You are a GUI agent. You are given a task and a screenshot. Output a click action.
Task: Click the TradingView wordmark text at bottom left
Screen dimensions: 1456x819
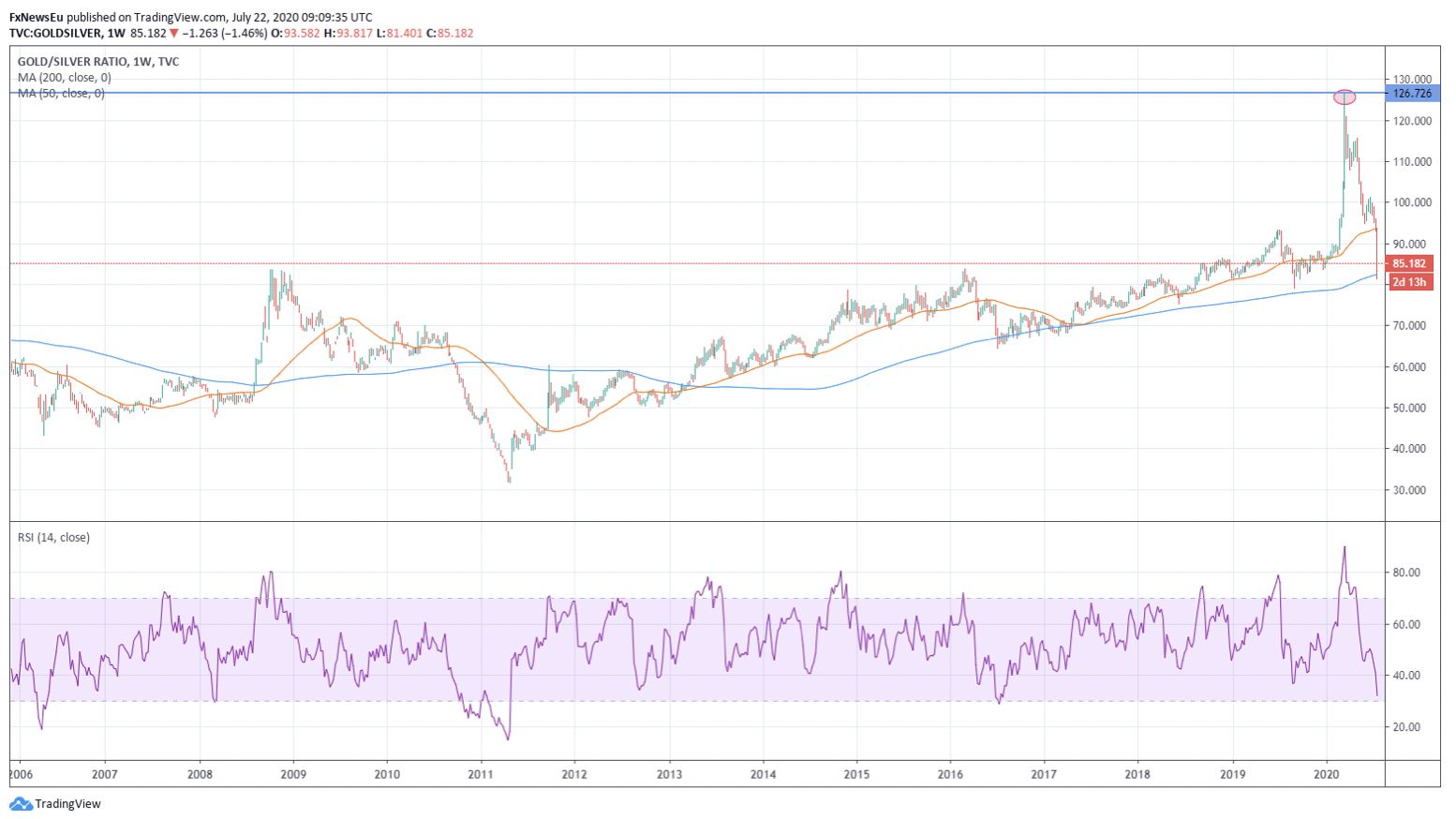point(67,804)
